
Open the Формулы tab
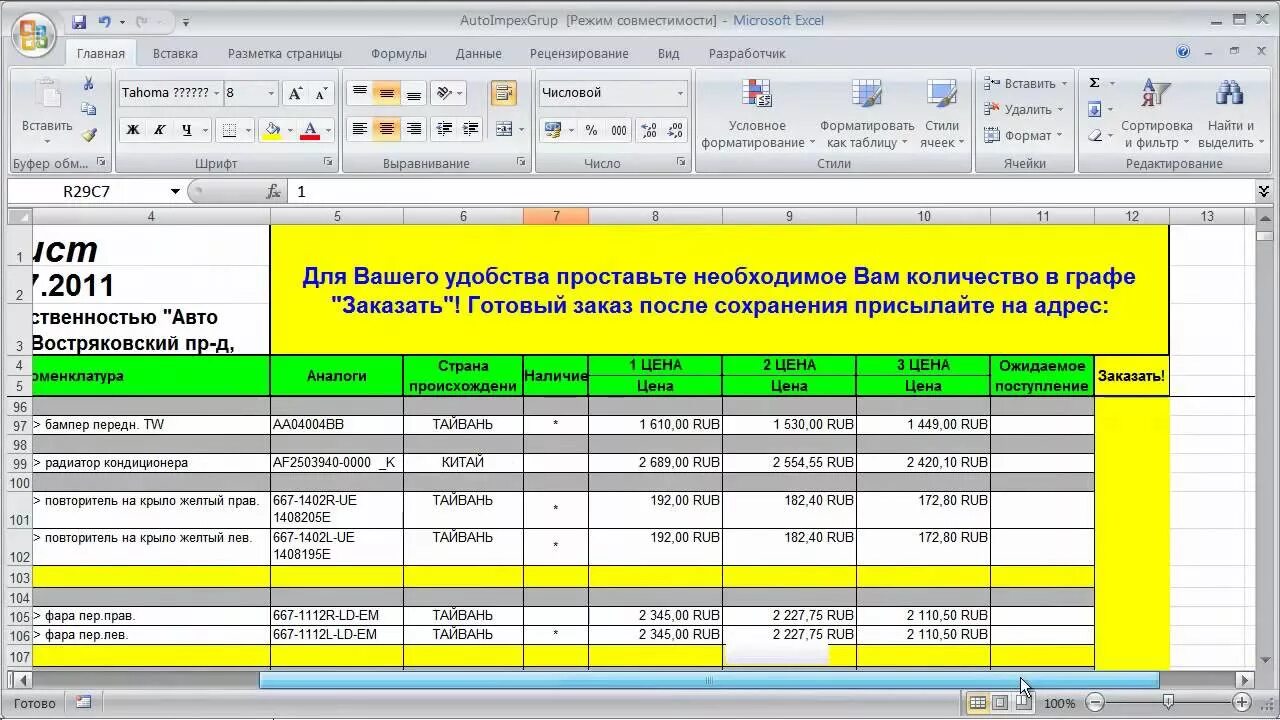coord(399,53)
